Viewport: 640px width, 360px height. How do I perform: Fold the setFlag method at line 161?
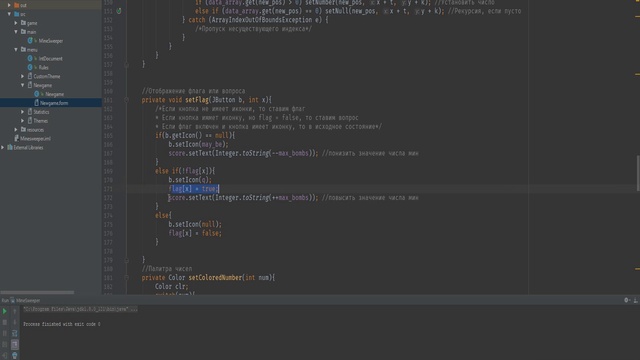point(126,100)
